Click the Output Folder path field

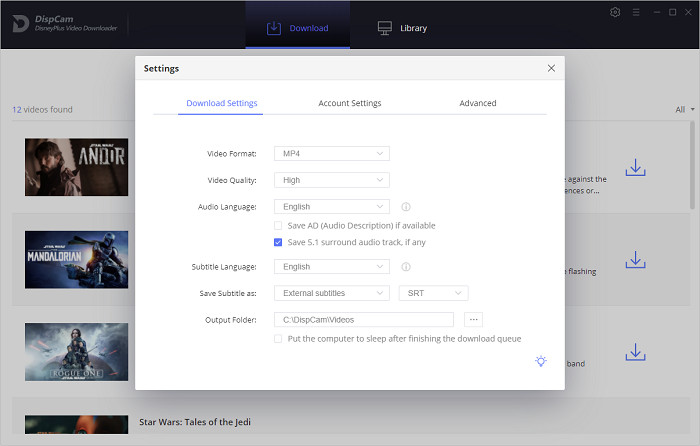pos(364,320)
